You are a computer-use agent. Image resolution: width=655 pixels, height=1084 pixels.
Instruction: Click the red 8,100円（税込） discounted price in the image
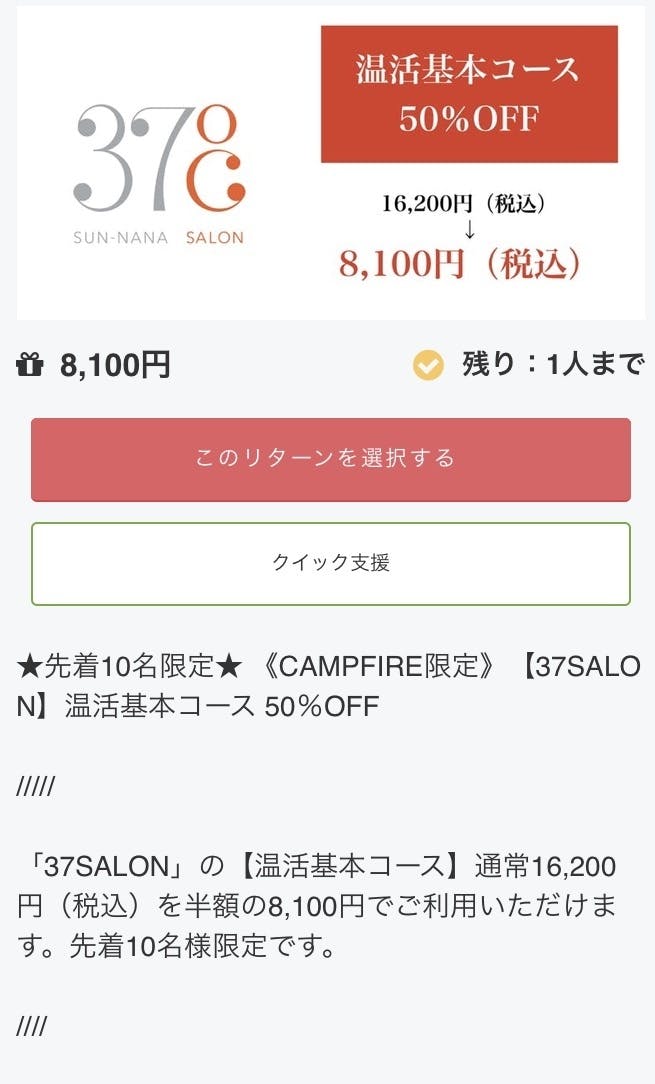pyautogui.click(x=460, y=263)
